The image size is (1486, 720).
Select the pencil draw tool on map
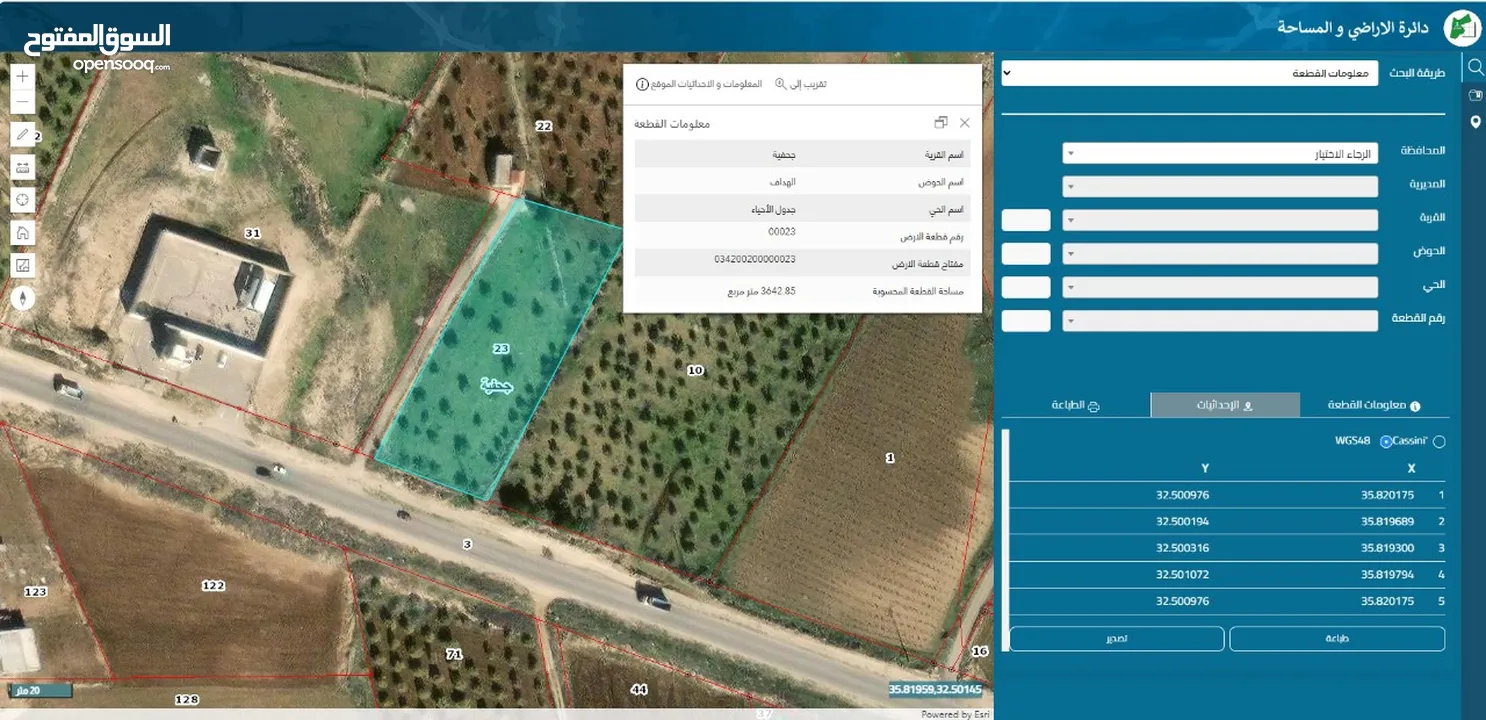[23, 135]
